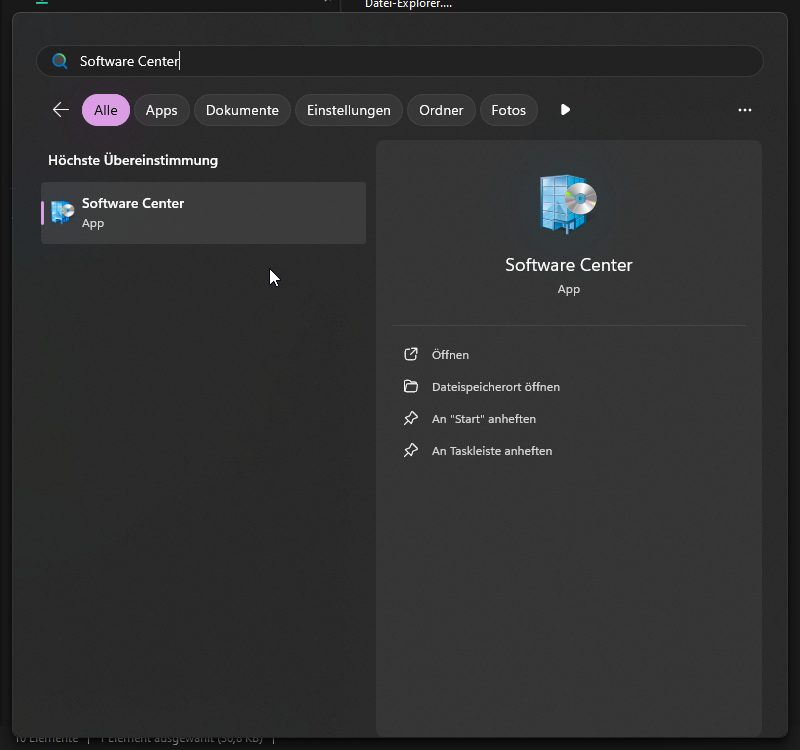Show only Ordner results
Image resolution: width=800 pixels, height=750 pixels.
(x=441, y=110)
